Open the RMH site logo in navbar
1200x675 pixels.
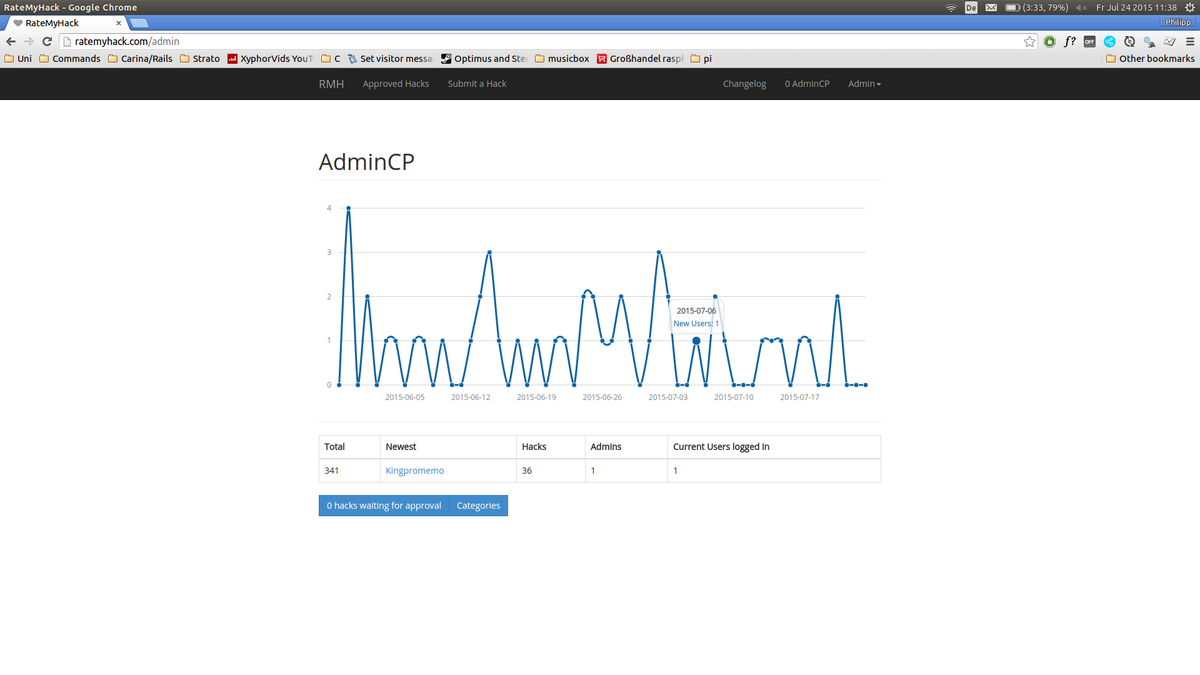pos(331,84)
